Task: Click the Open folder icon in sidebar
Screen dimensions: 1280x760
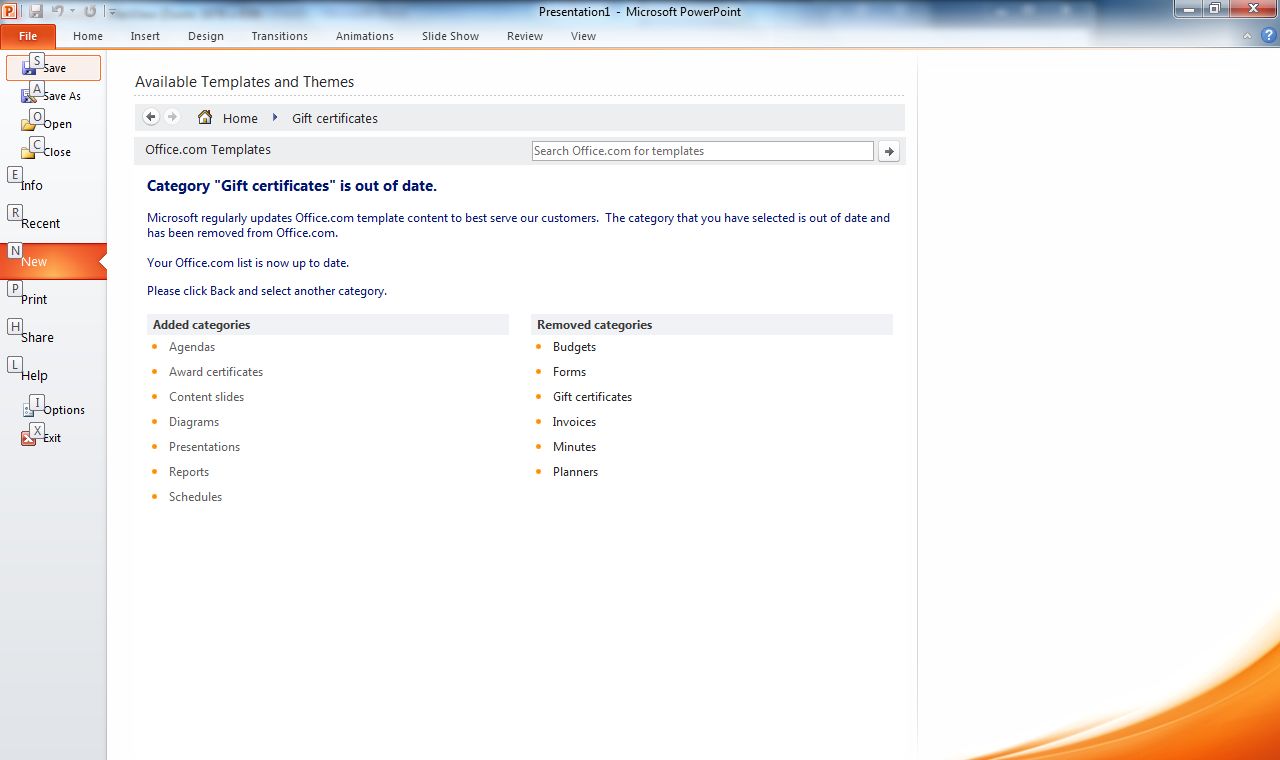Action: tap(29, 124)
